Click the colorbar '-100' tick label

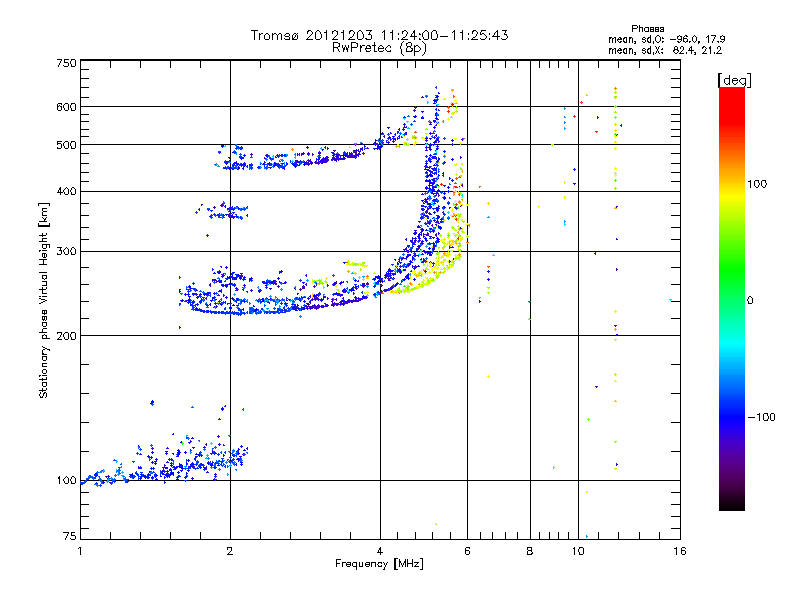761,417
